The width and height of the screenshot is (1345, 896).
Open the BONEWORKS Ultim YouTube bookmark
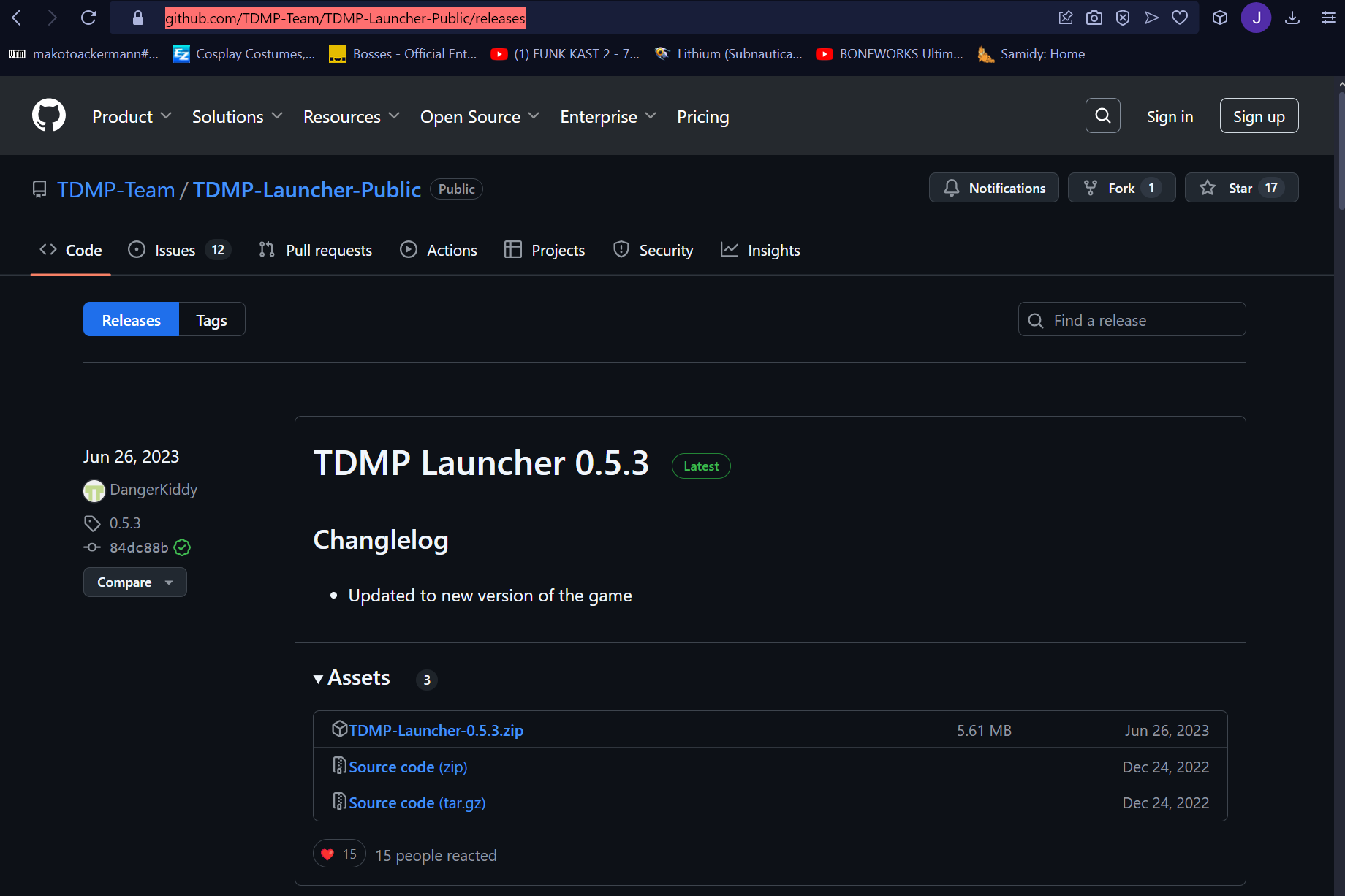(890, 54)
